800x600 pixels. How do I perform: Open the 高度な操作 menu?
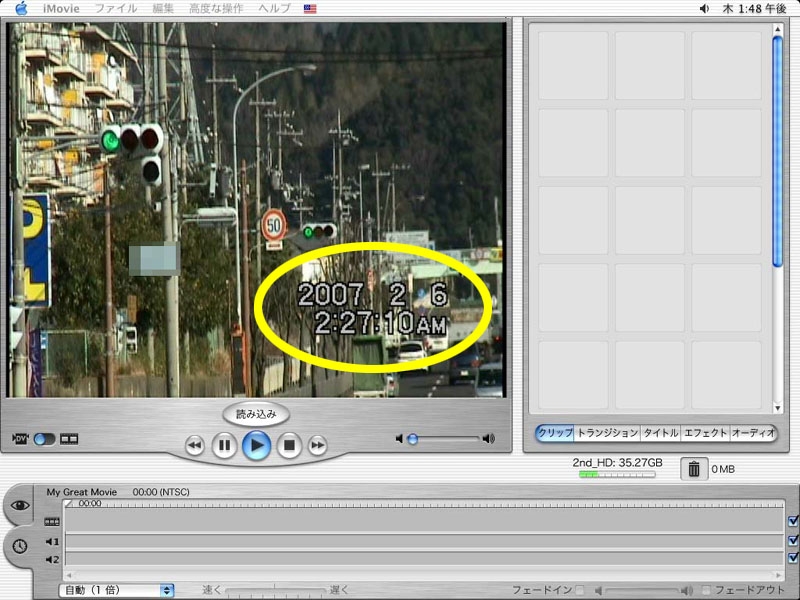coord(216,8)
